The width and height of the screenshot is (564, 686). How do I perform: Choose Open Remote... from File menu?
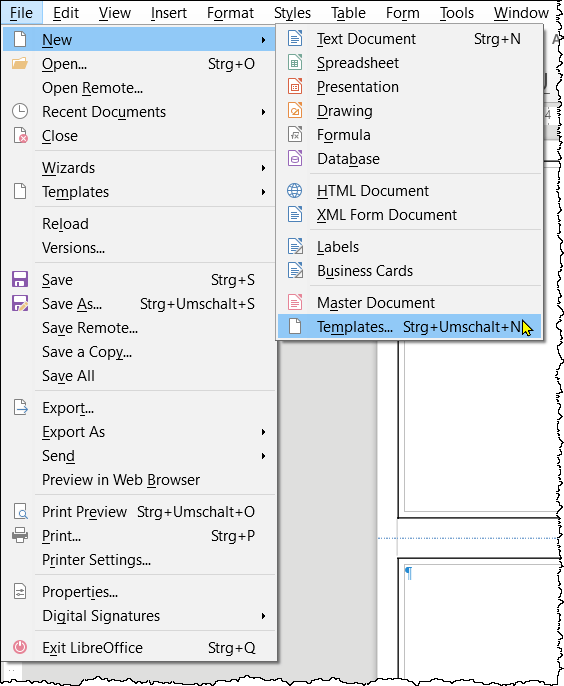point(139,88)
